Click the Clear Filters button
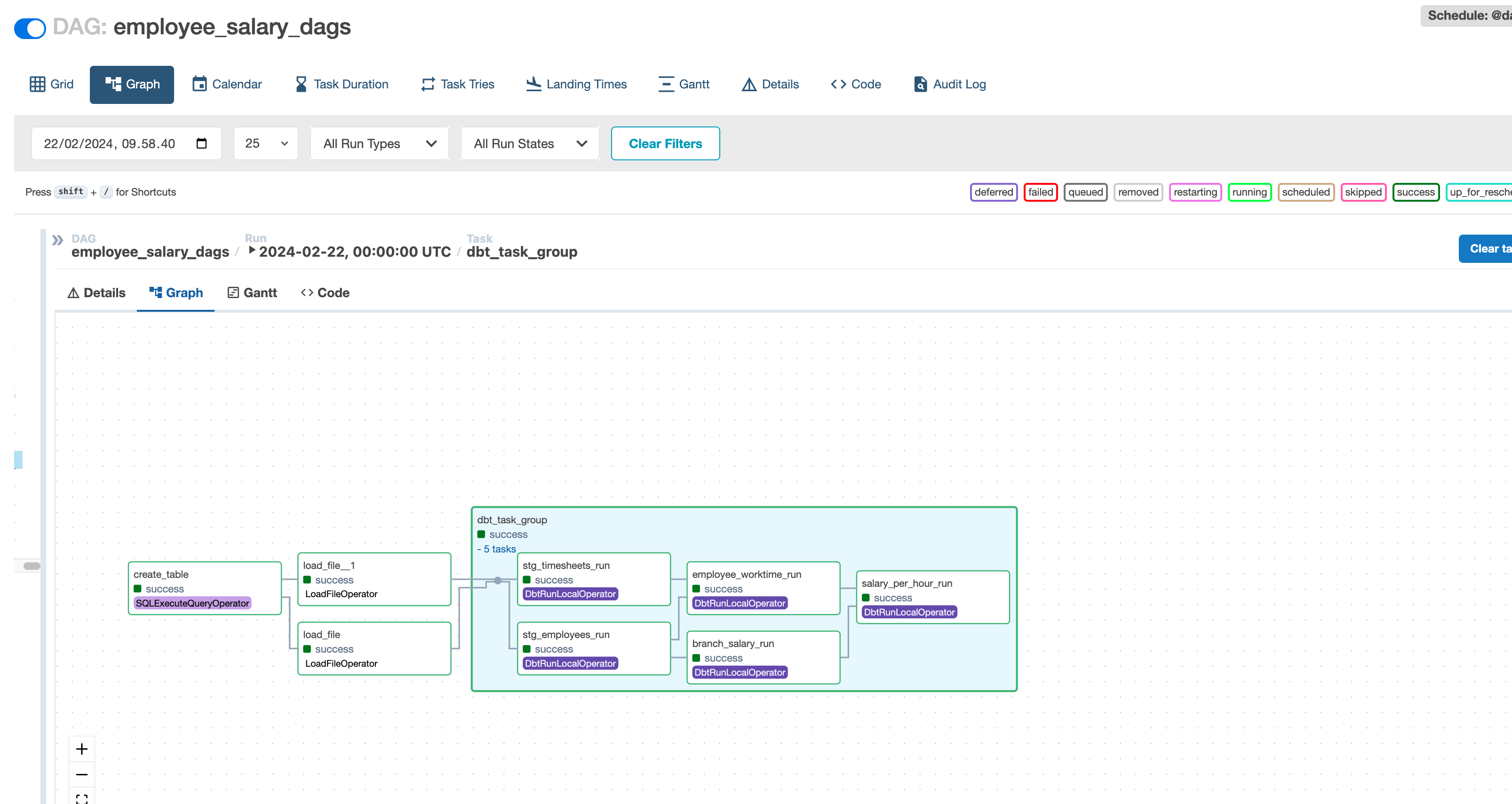This screenshot has height=804, width=1512. pyautogui.click(x=665, y=143)
